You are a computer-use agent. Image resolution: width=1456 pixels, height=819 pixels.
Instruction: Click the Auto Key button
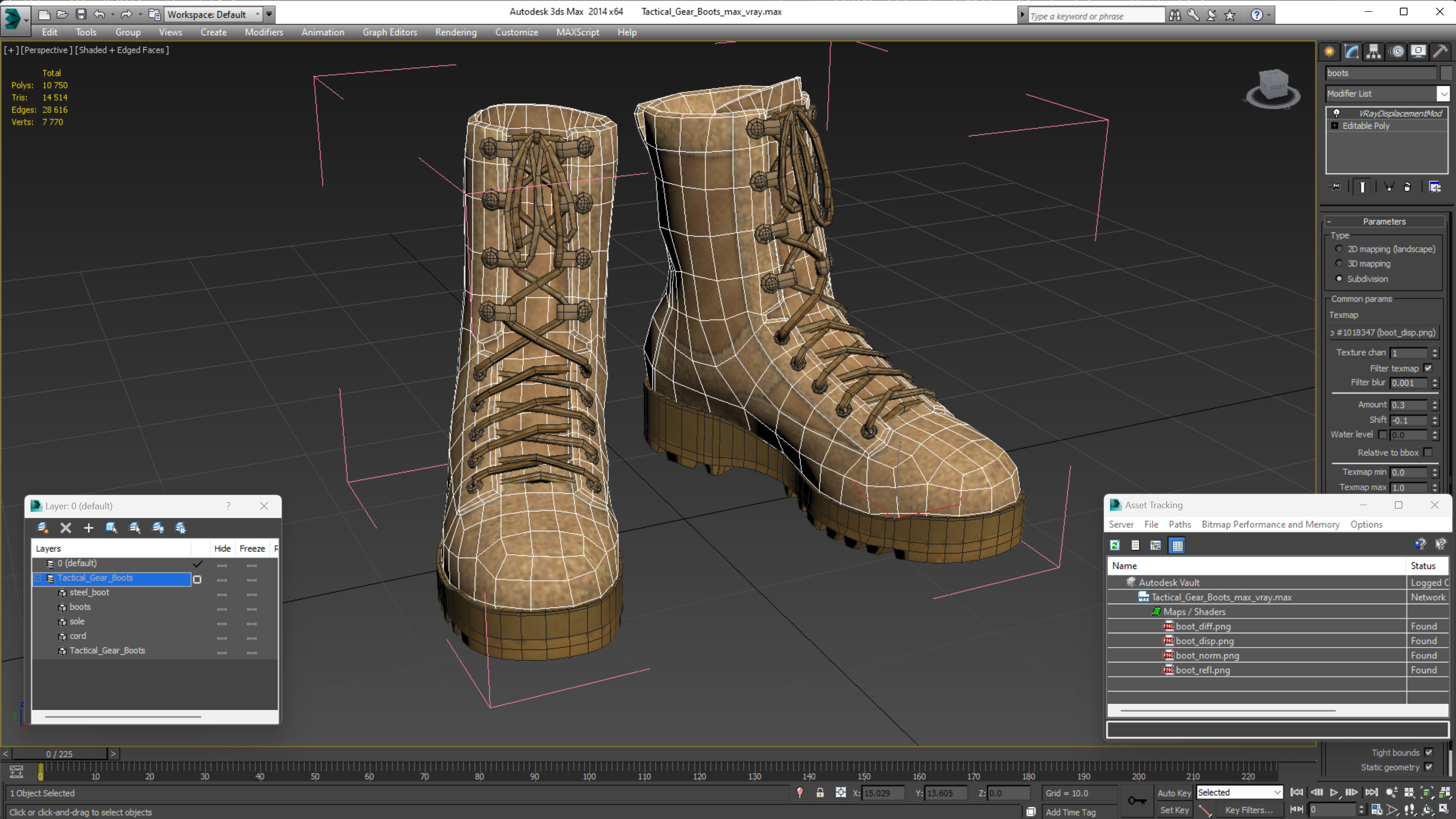[x=1174, y=793]
